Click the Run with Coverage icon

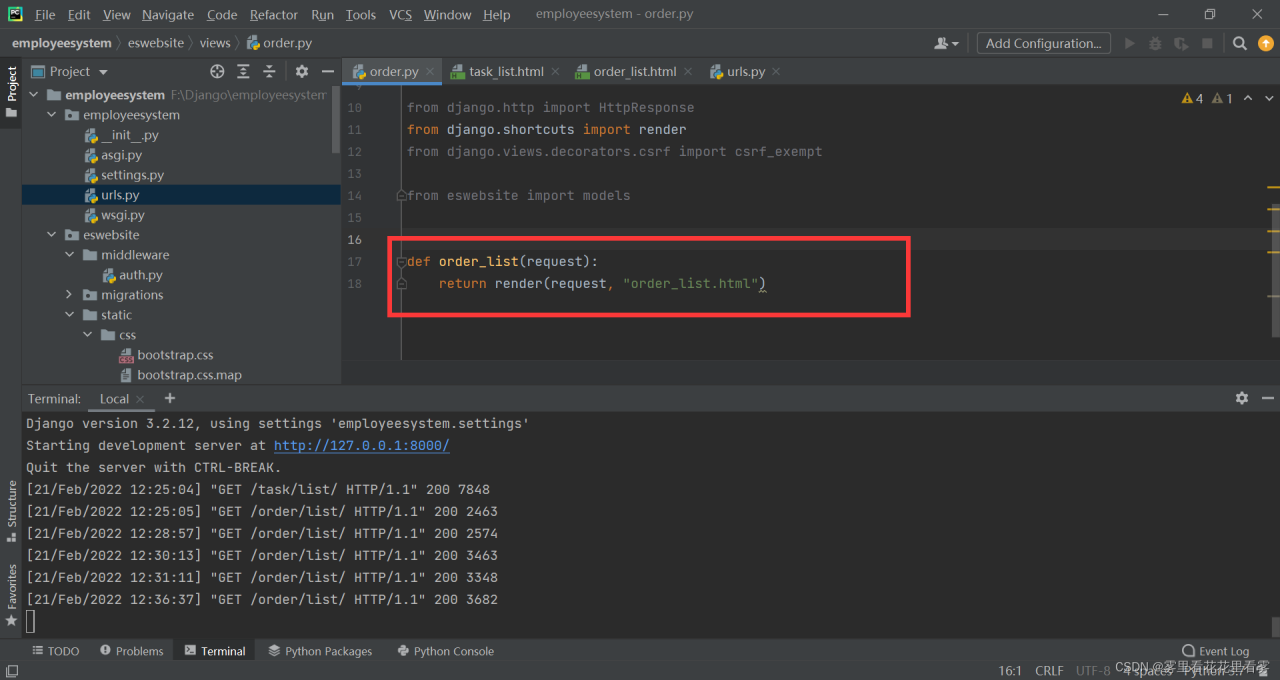[x=1181, y=43]
